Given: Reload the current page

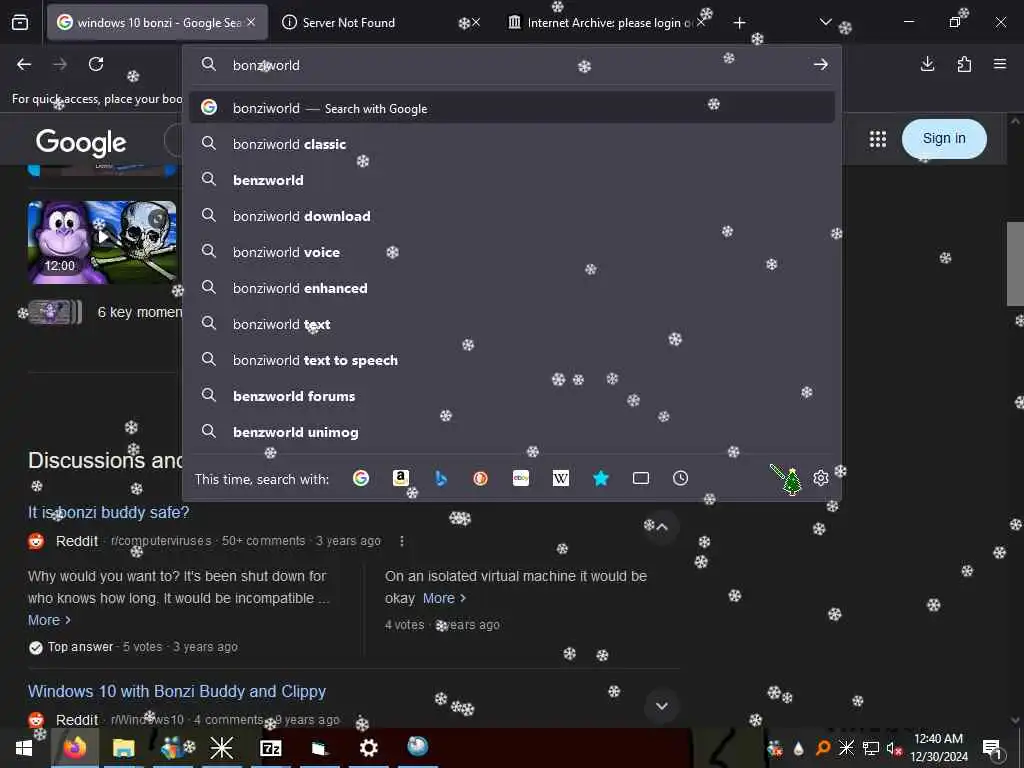Looking at the screenshot, I should [96, 64].
